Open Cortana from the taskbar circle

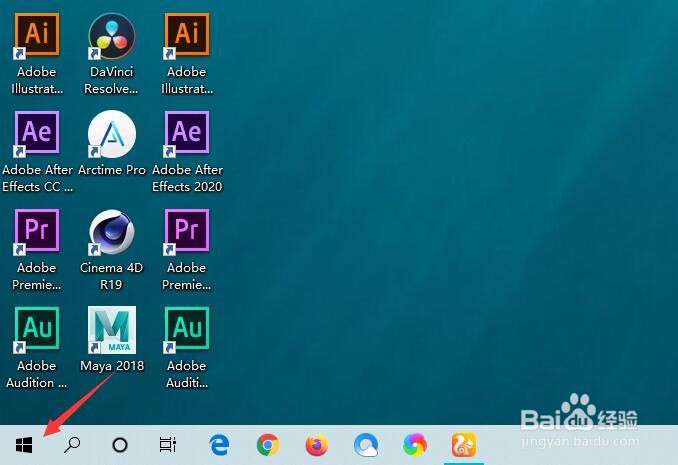tap(120, 445)
